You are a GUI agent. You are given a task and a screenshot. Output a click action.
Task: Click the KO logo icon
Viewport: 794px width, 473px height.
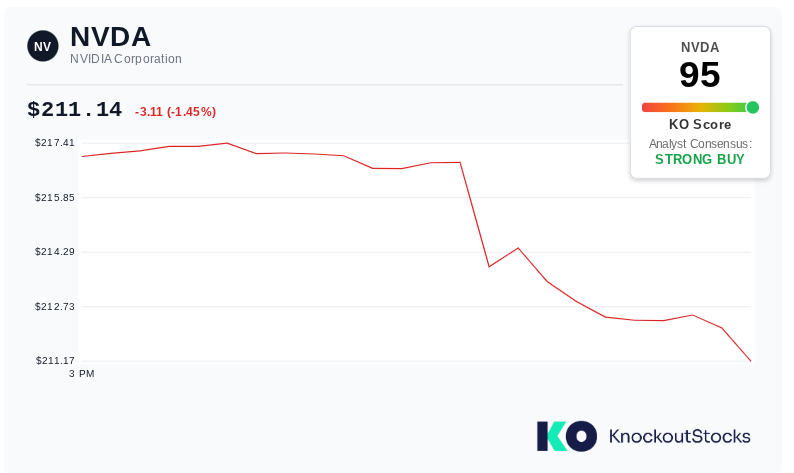click(x=567, y=436)
